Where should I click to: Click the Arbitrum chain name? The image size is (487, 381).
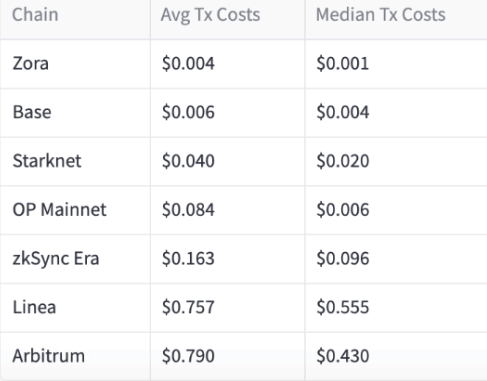click(x=49, y=356)
